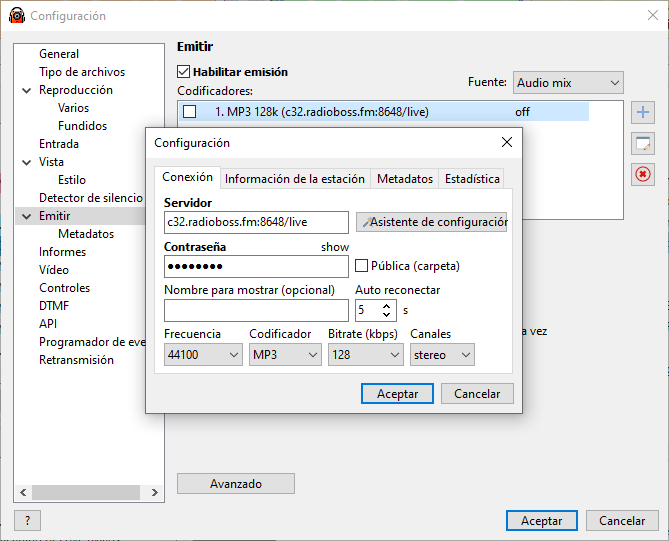Open the Codificador MP3 dropdown
669x541 pixels.
coord(285,355)
